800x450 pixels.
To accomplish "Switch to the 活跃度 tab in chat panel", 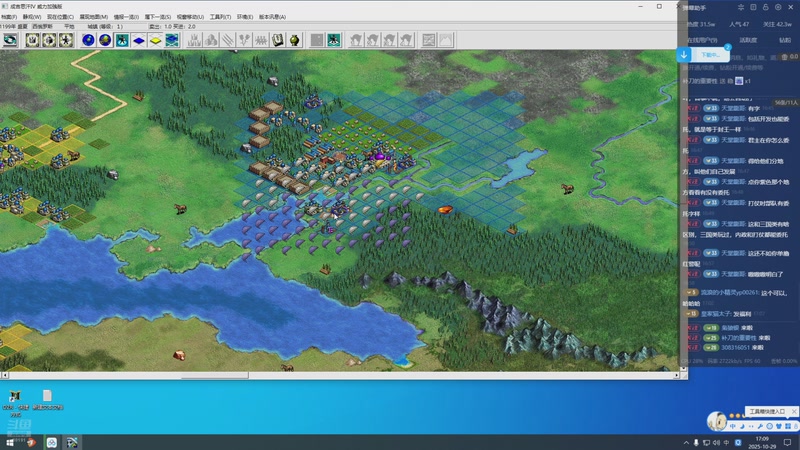I will tap(748, 40).
